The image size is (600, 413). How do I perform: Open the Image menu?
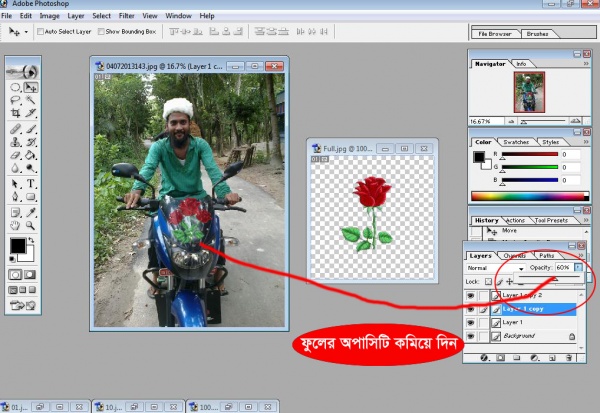(x=49, y=16)
